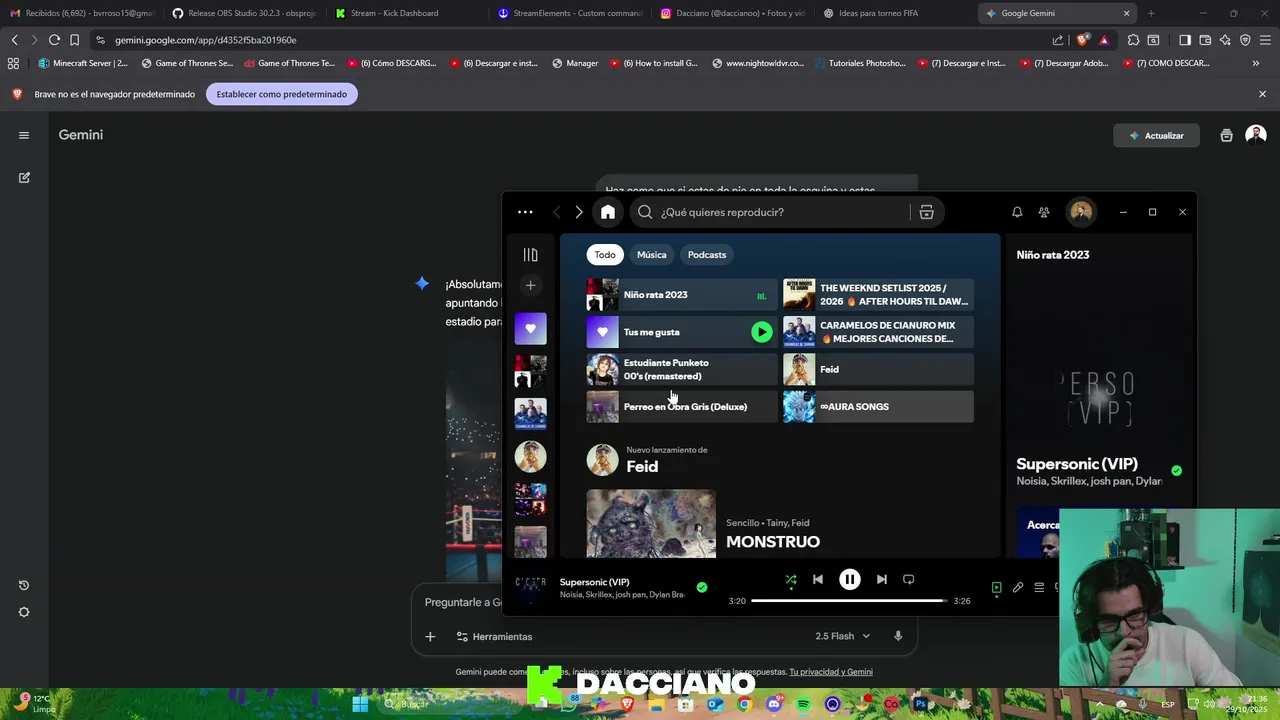
Task: Open Tu privacidad y Gemini link
Action: (x=831, y=672)
